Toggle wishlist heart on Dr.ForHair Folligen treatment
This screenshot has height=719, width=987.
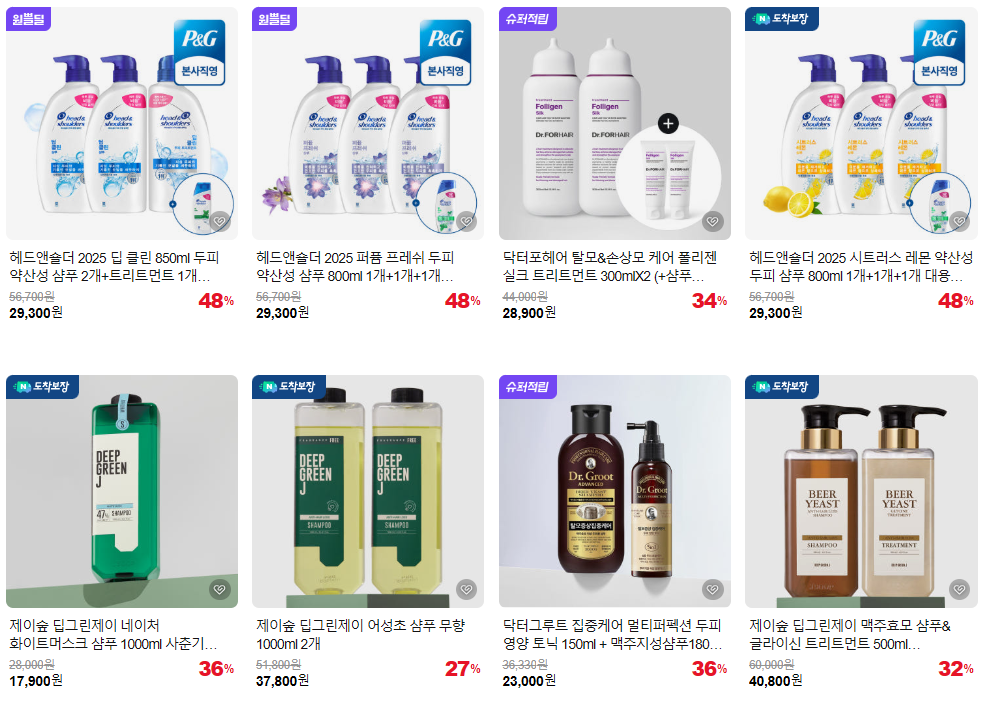click(x=713, y=222)
